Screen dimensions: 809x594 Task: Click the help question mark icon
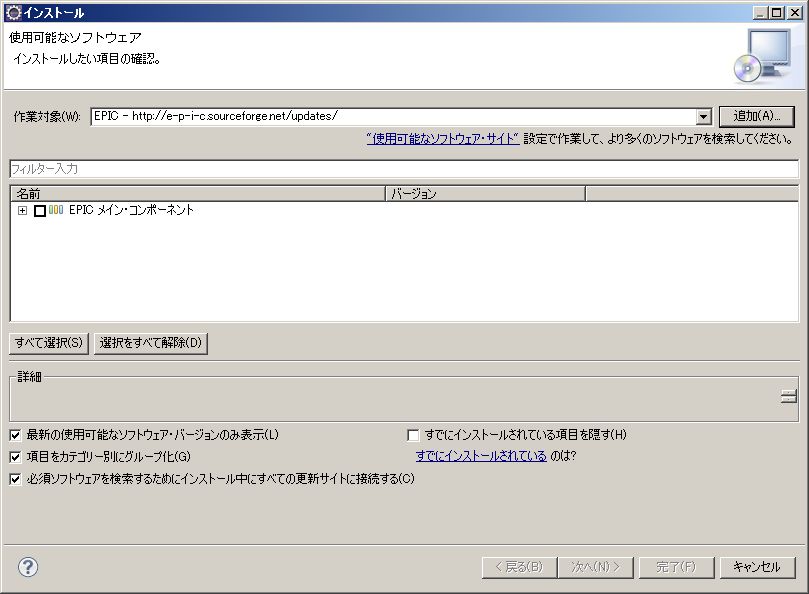coord(28,567)
